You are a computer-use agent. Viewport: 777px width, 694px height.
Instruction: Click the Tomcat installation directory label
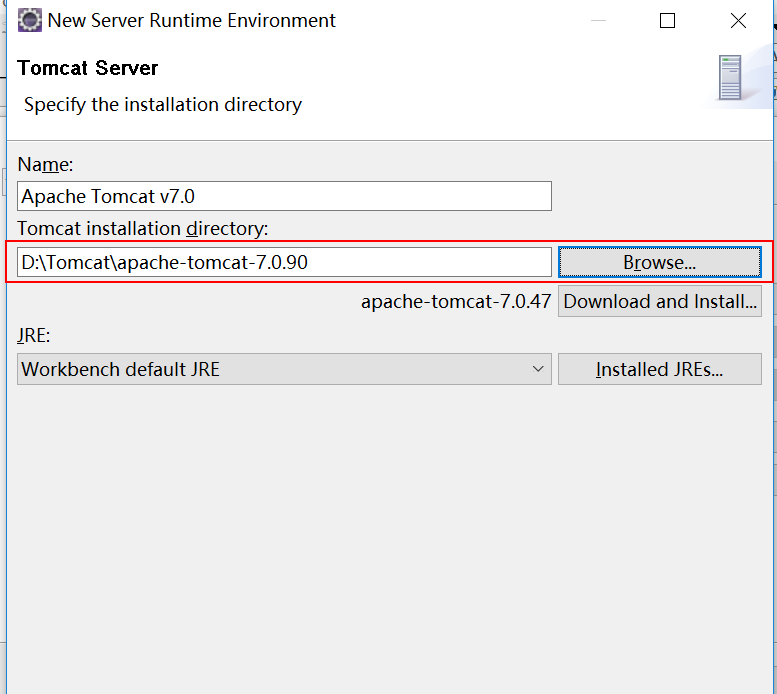coord(143,228)
